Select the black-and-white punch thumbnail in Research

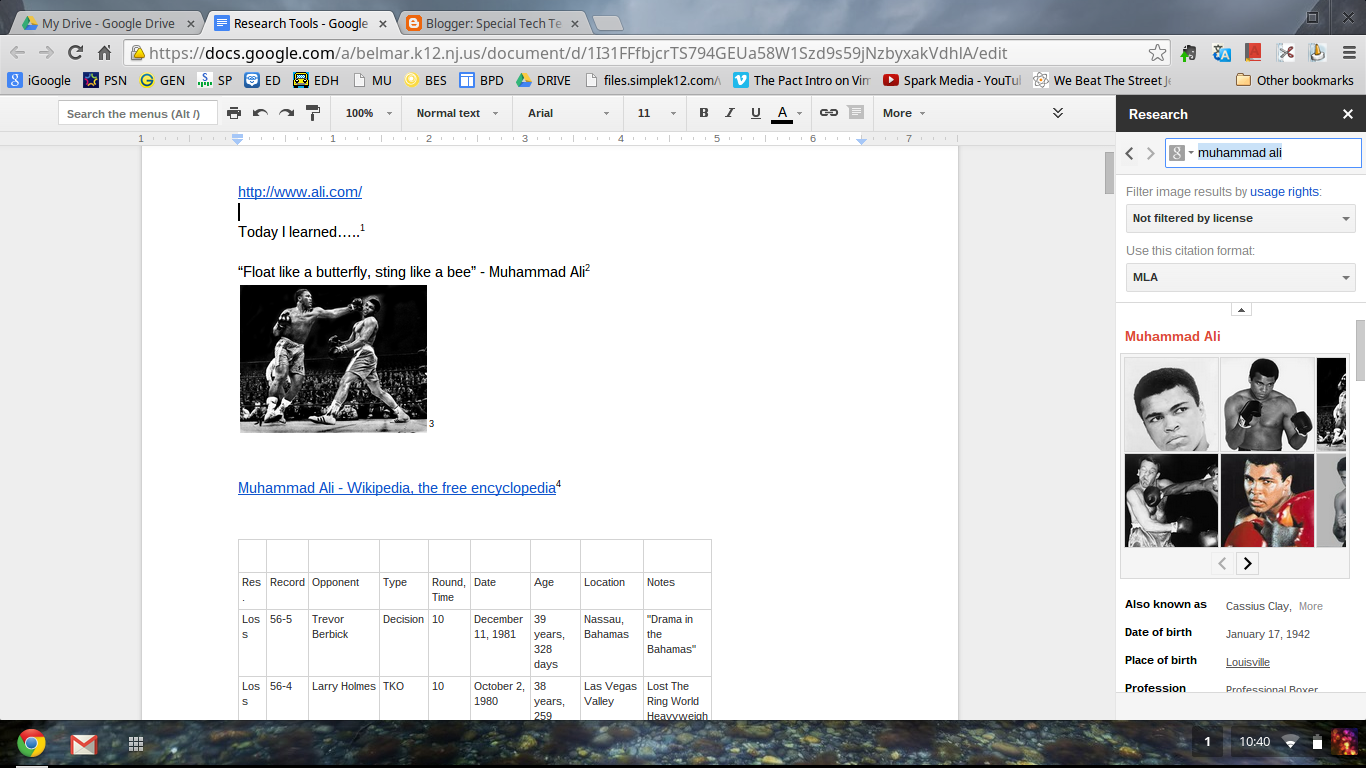[1171, 500]
